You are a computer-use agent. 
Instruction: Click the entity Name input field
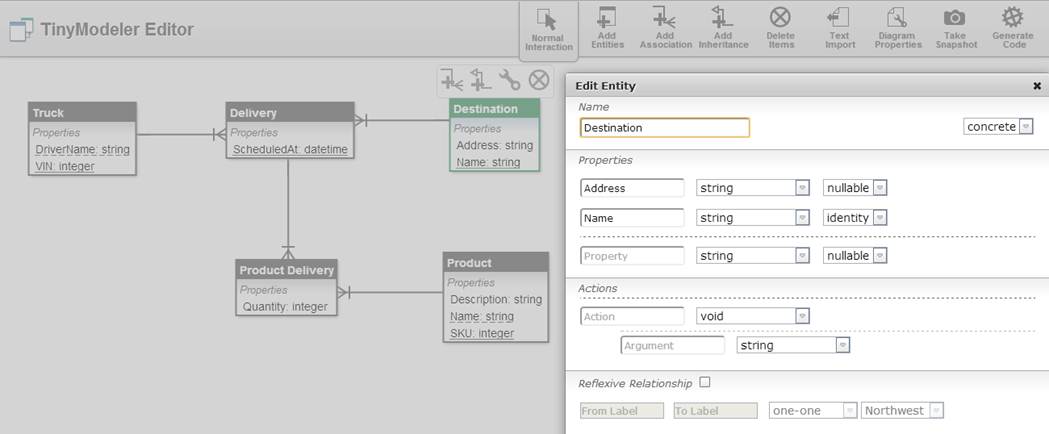pyautogui.click(x=664, y=128)
